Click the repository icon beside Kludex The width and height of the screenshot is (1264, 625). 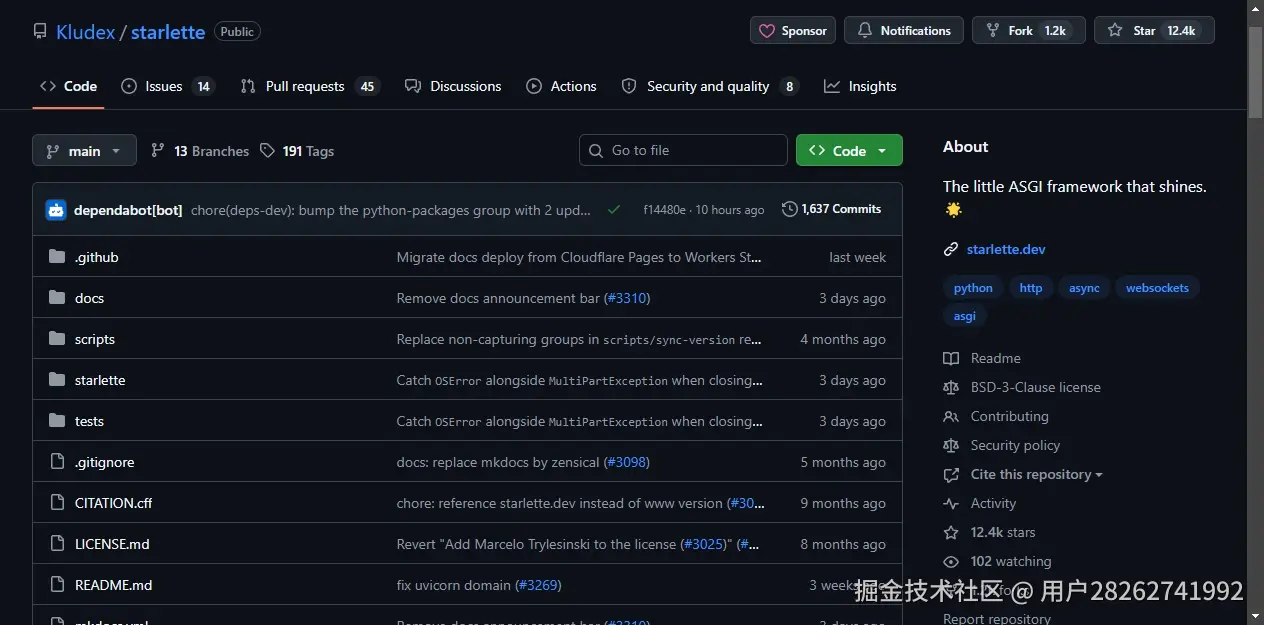40,32
